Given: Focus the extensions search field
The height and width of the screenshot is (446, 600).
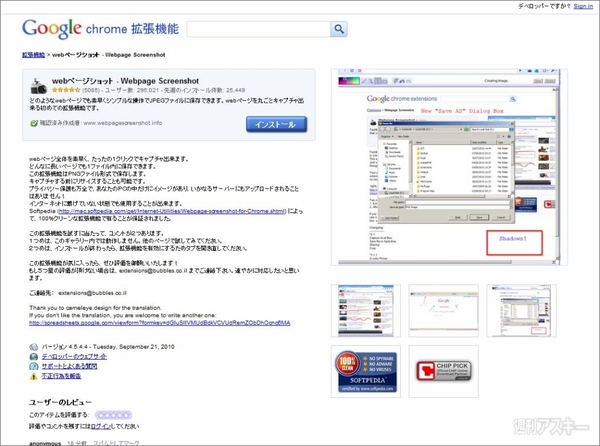Looking at the screenshot, I should coord(258,29).
